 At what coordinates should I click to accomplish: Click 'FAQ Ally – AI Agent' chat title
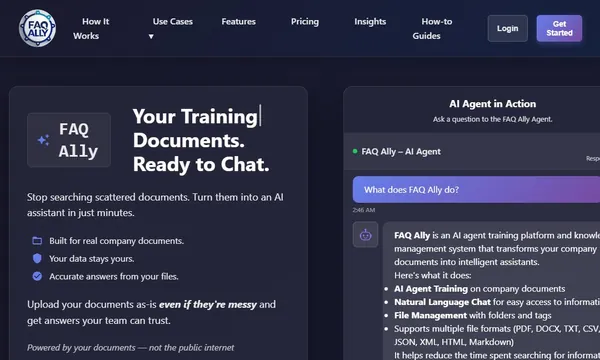pos(401,152)
